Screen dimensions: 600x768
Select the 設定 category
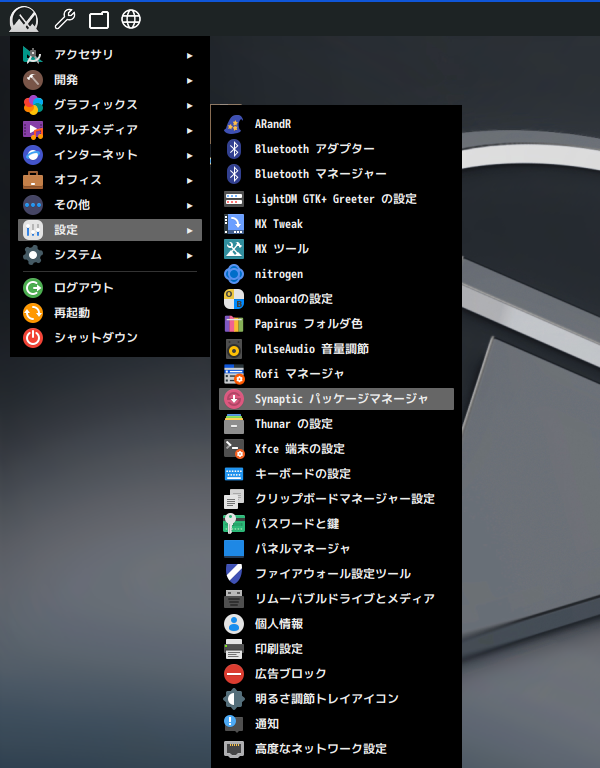[110, 230]
